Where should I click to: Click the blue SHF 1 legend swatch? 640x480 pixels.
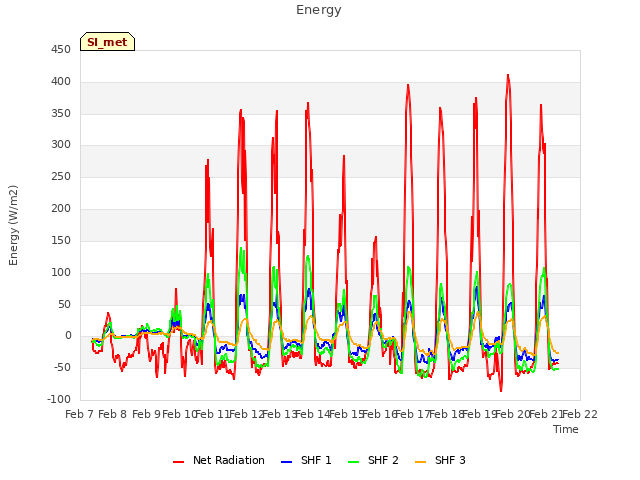coord(287,462)
